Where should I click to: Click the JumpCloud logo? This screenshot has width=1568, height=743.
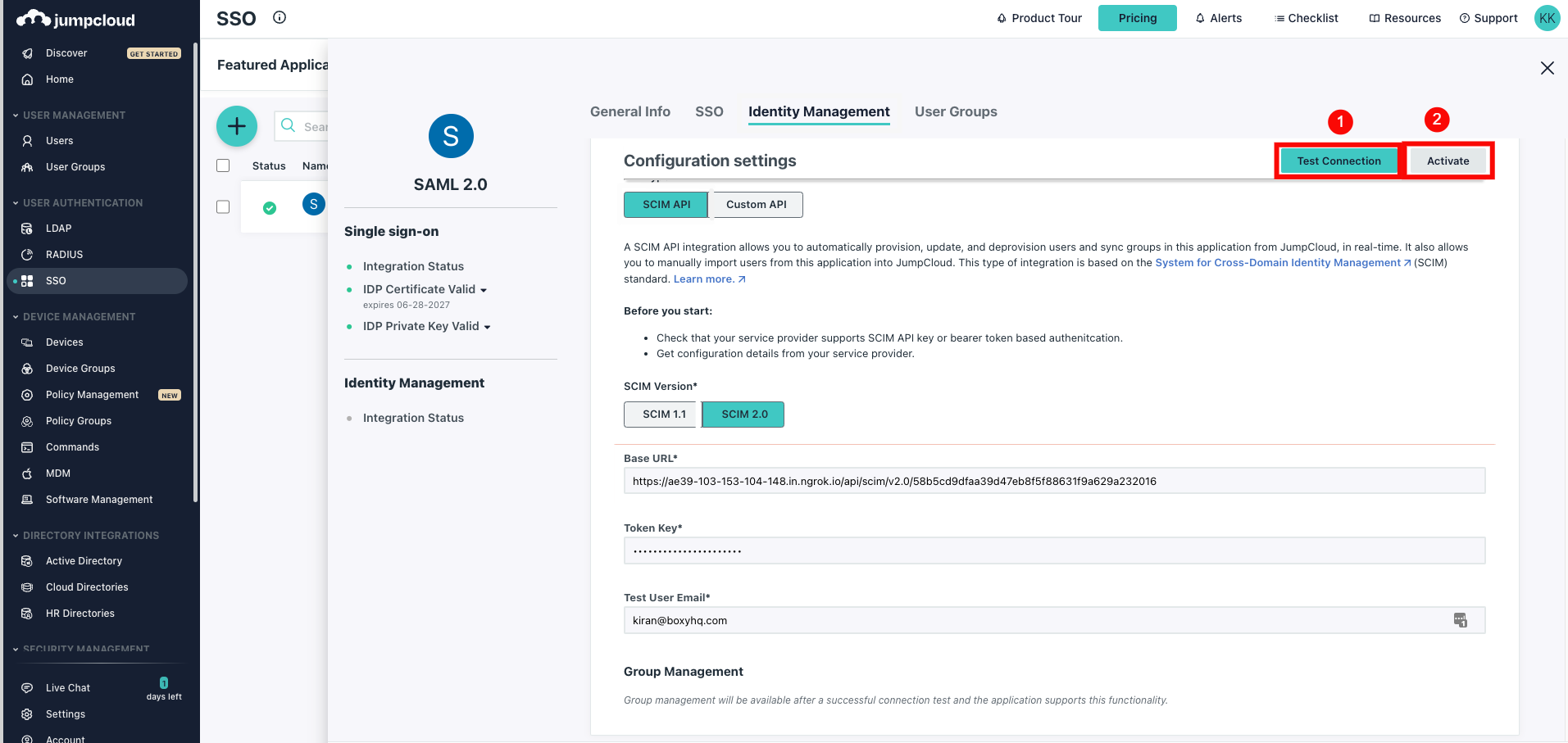[75, 19]
